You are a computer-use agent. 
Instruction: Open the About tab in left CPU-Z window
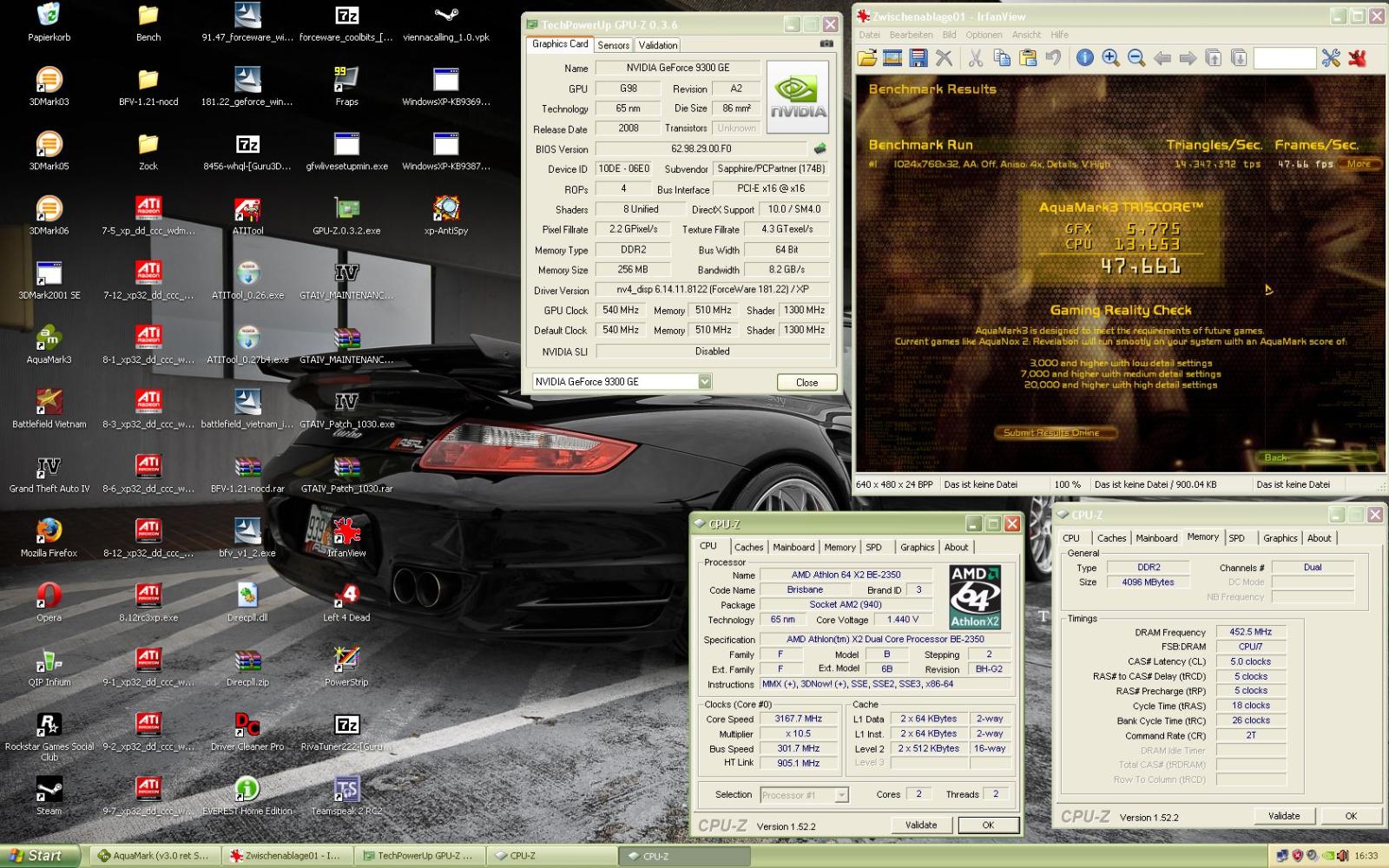956,547
